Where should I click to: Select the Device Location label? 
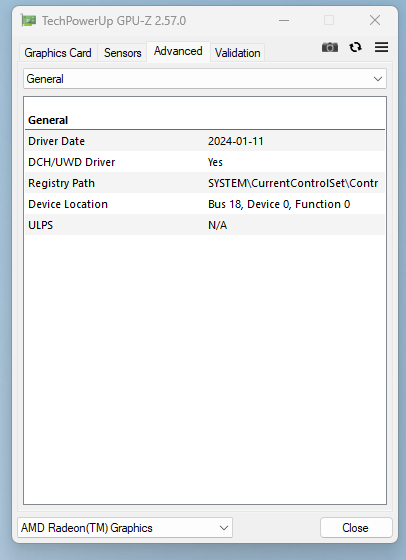tap(68, 204)
